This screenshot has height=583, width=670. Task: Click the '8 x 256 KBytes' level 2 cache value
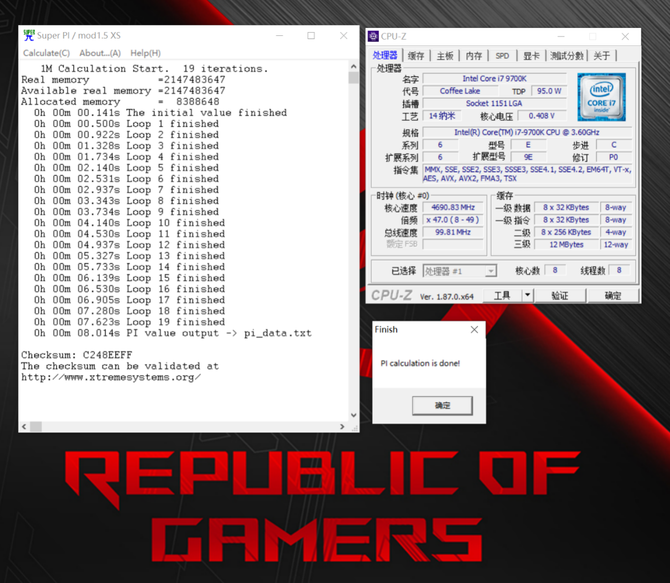pyautogui.click(x=566, y=232)
